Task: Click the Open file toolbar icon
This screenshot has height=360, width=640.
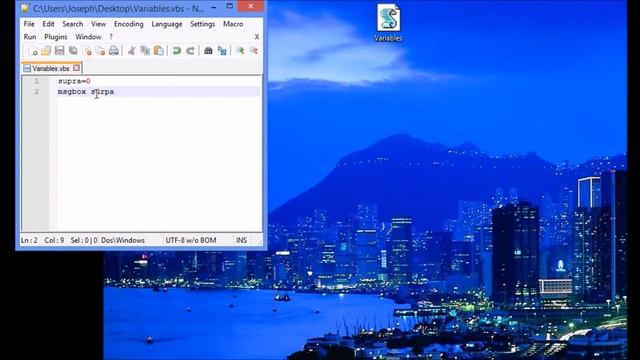Action: coord(46,51)
